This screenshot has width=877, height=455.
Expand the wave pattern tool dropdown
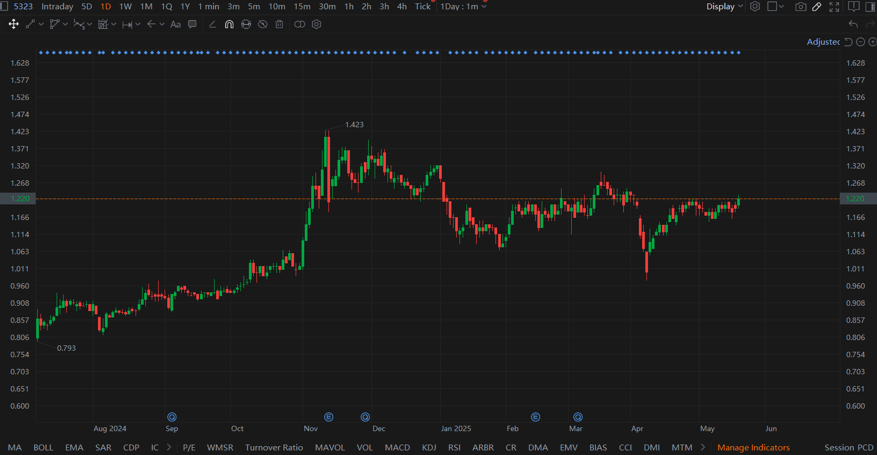(89, 24)
